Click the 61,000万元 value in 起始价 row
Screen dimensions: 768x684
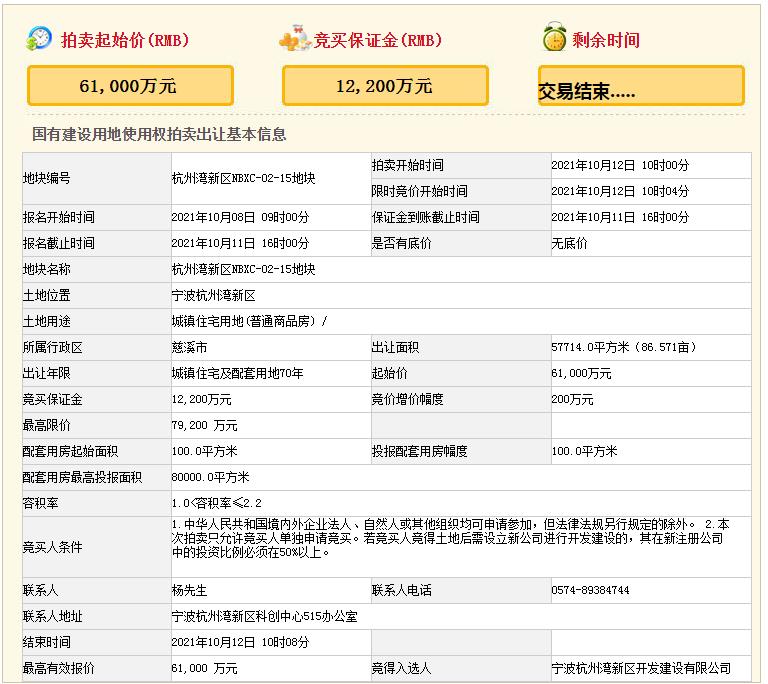pos(581,373)
